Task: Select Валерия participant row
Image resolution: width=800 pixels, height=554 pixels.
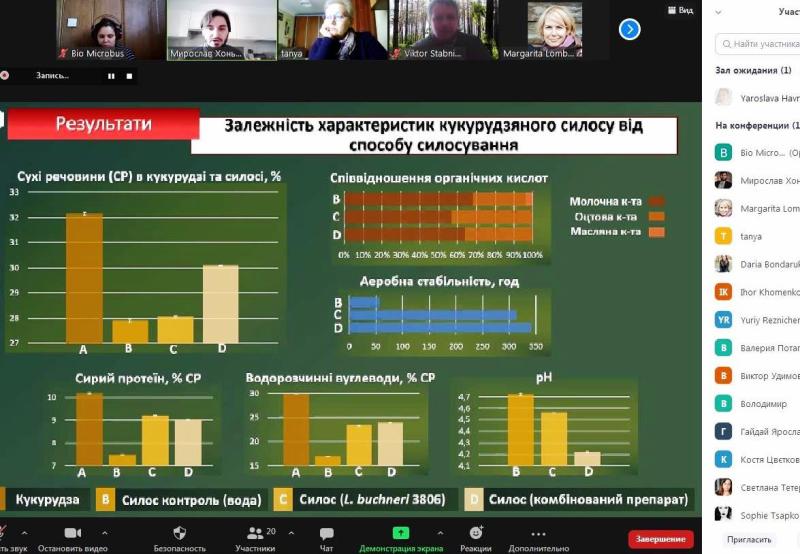Action: (x=757, y=348)
